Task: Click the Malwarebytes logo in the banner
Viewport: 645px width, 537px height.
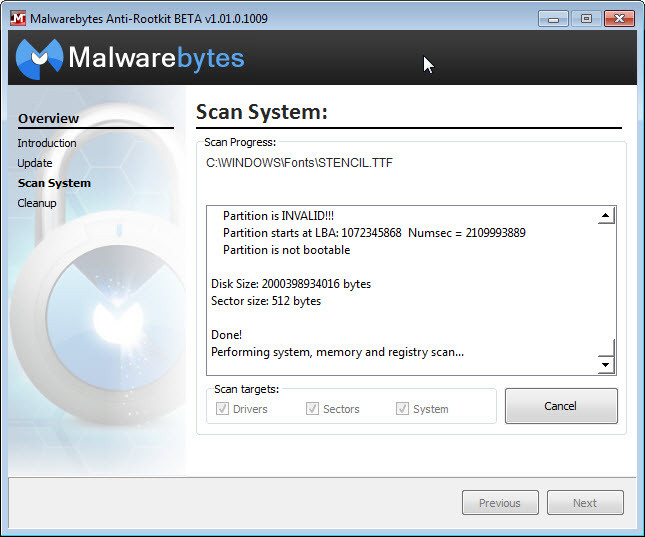Action: click(x=130, y=58)
